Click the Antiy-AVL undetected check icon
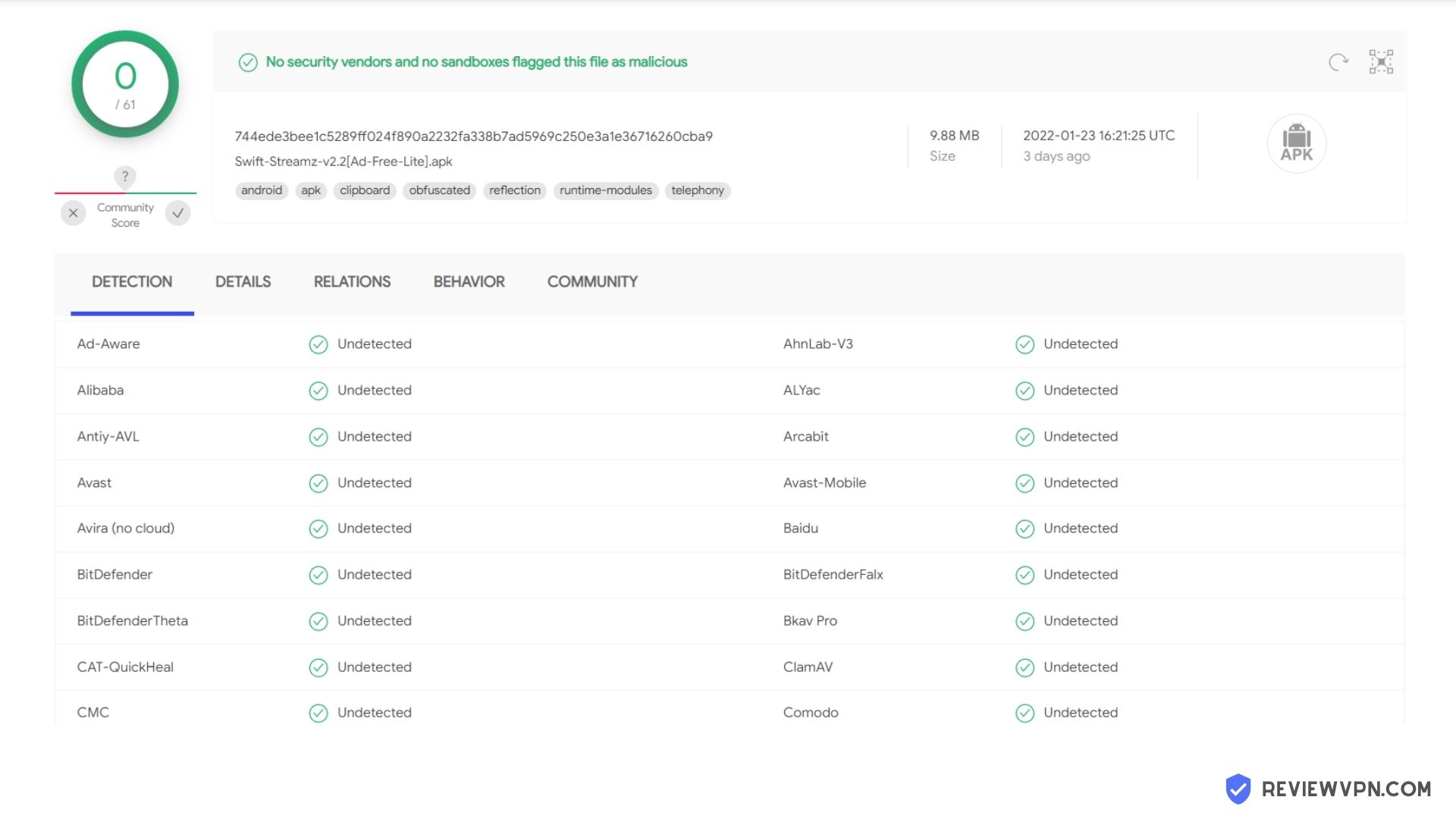The image size is (1456, 819). pos(318,437)
